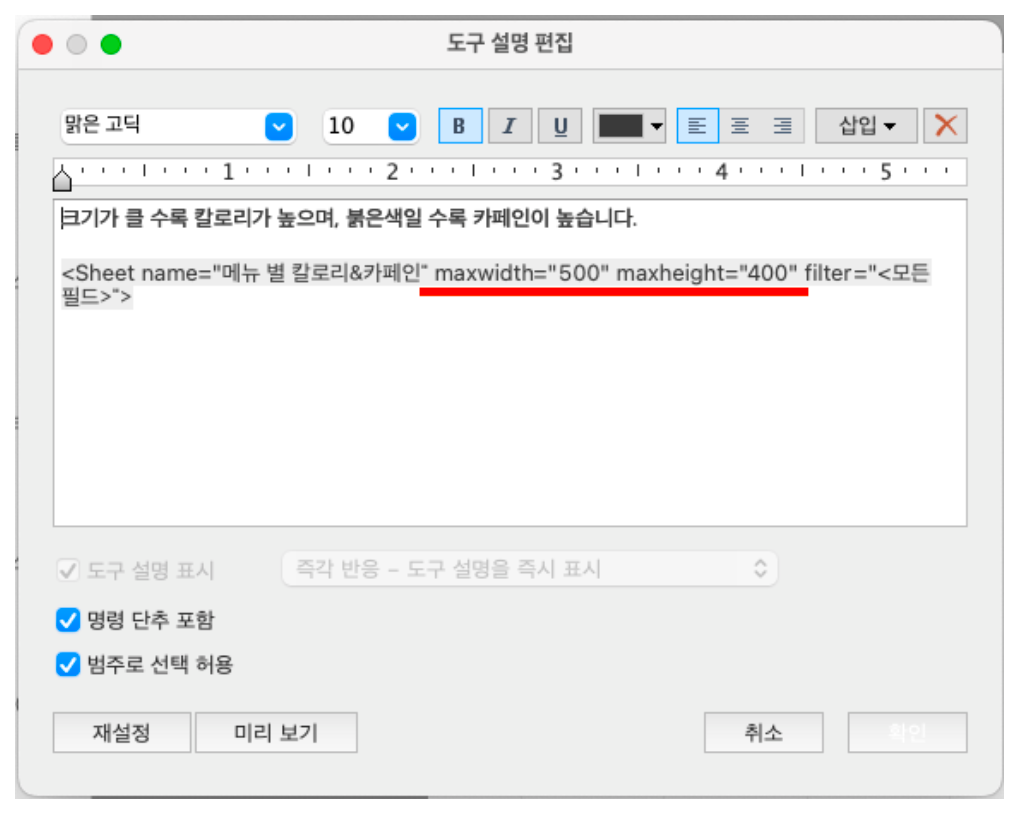Click the 재설정 reset button
This screenshot has width=1018, height=818.
point(121,732)
